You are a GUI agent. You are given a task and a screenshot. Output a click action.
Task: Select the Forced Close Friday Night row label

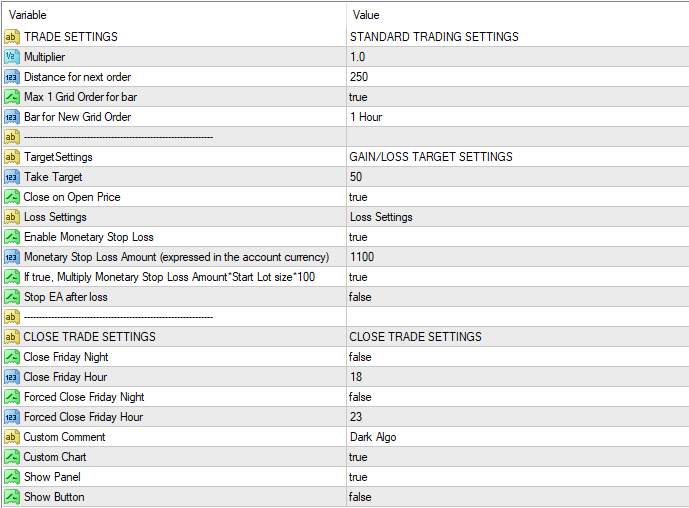(x=85, y=397)
